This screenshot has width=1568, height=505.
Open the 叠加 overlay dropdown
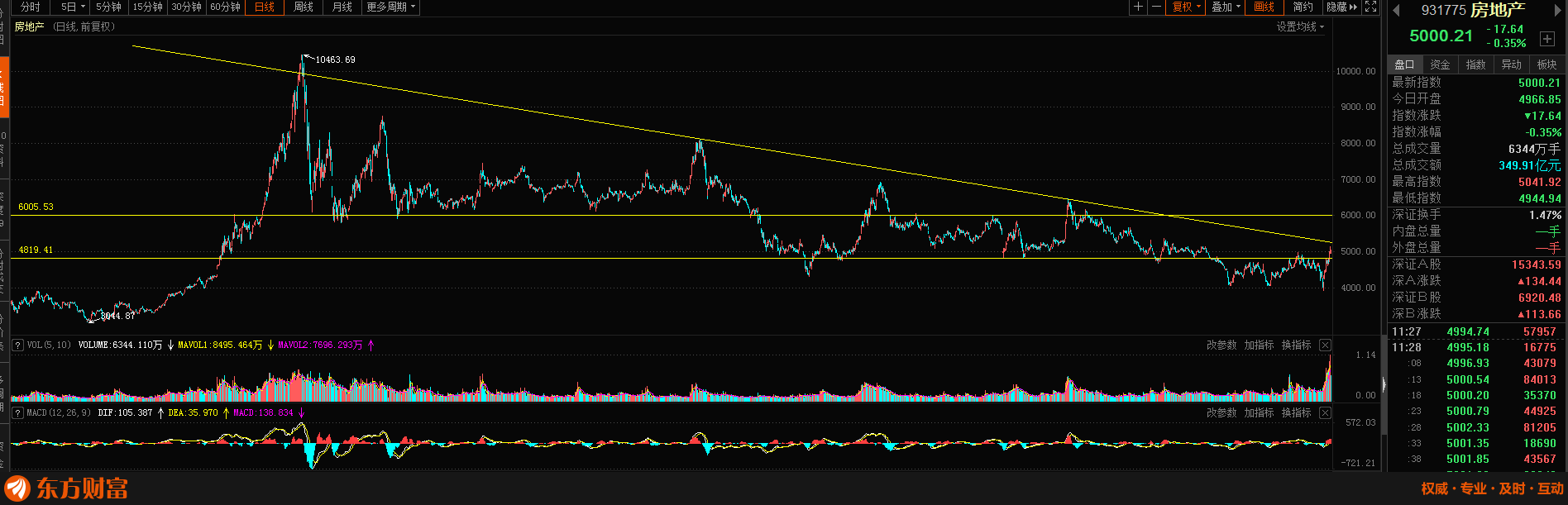[1226, 7]
